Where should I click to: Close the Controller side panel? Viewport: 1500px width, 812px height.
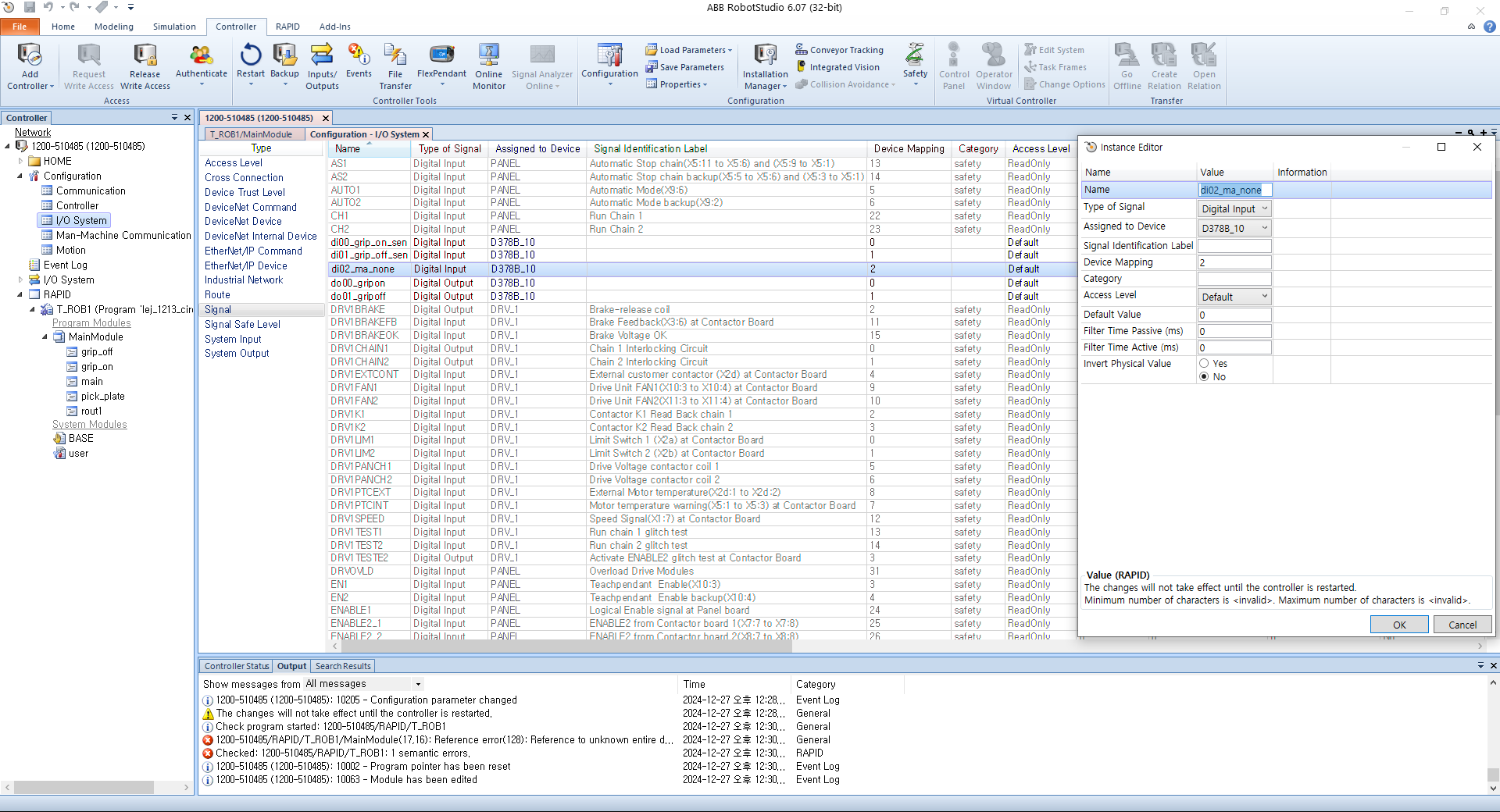coord(187,118)
